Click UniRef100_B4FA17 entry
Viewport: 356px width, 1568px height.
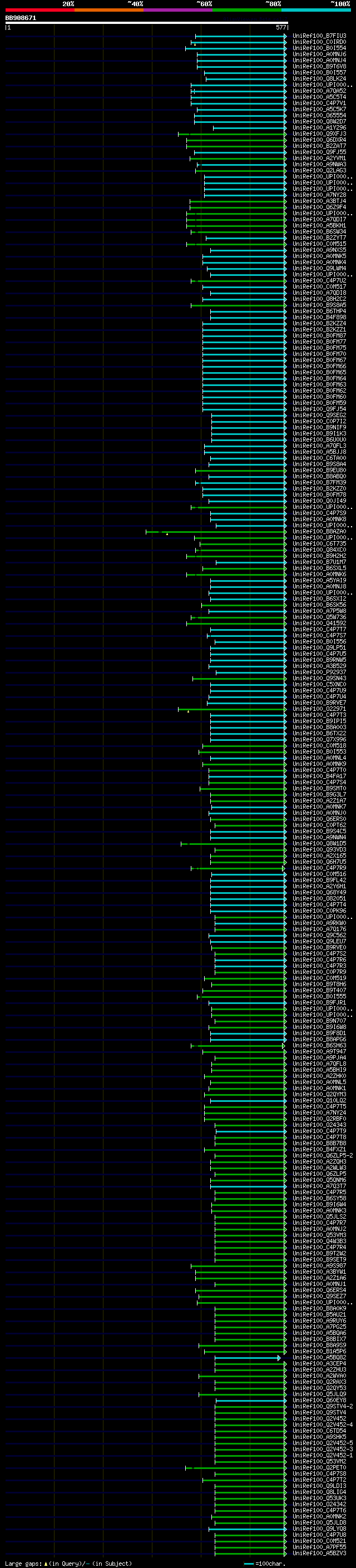[x=319, y=776]
